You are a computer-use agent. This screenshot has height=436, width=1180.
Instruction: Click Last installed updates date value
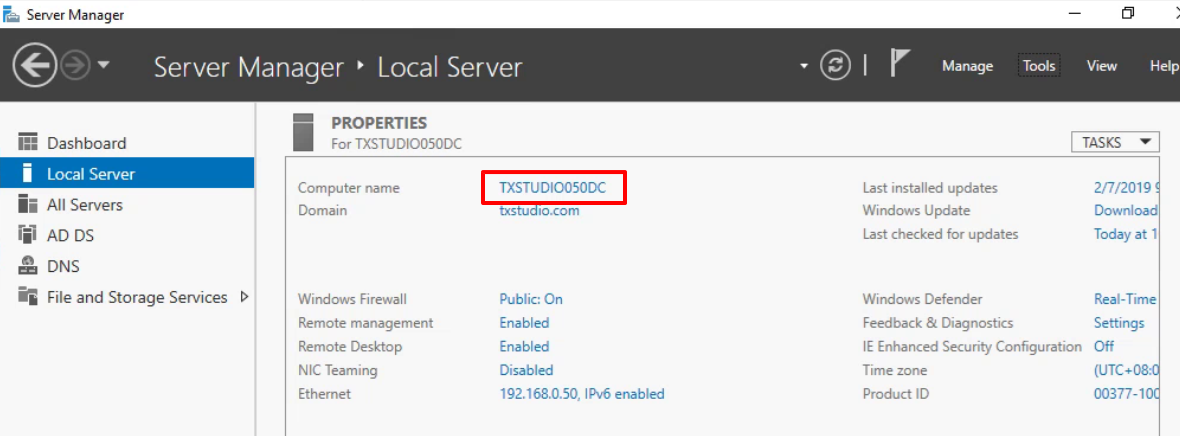pos(1126,188)
